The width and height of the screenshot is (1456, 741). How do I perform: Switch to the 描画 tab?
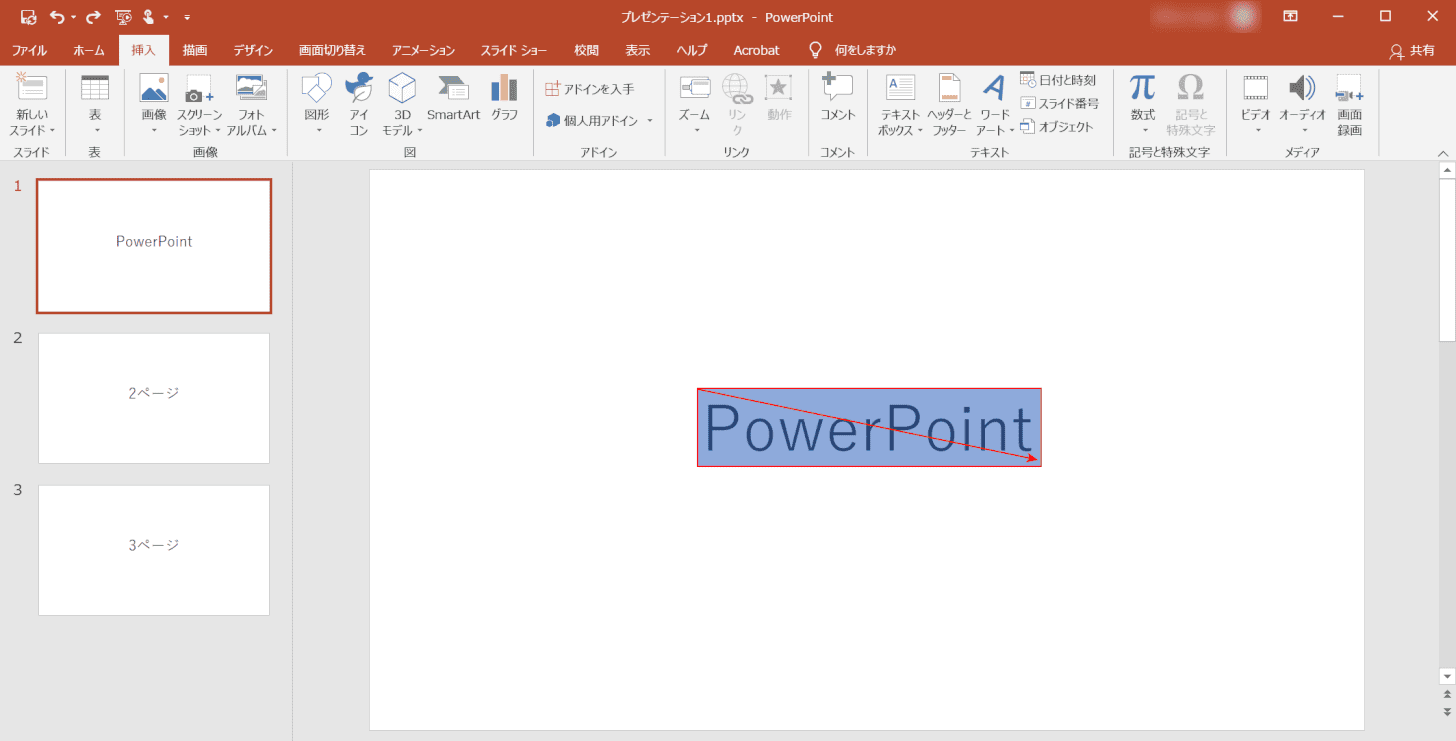(195, 50)
